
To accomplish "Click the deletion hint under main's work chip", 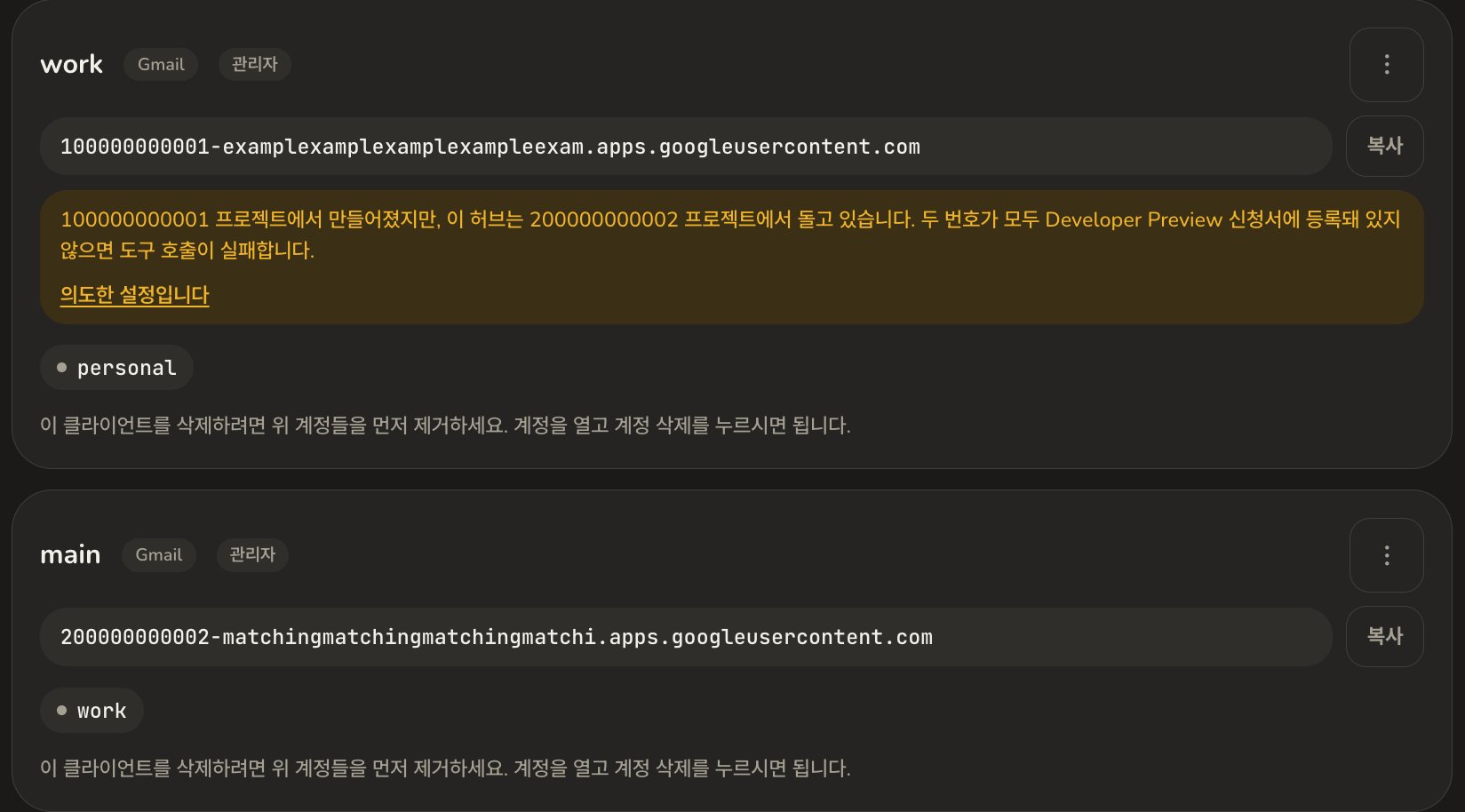I will tap(445, 768).
